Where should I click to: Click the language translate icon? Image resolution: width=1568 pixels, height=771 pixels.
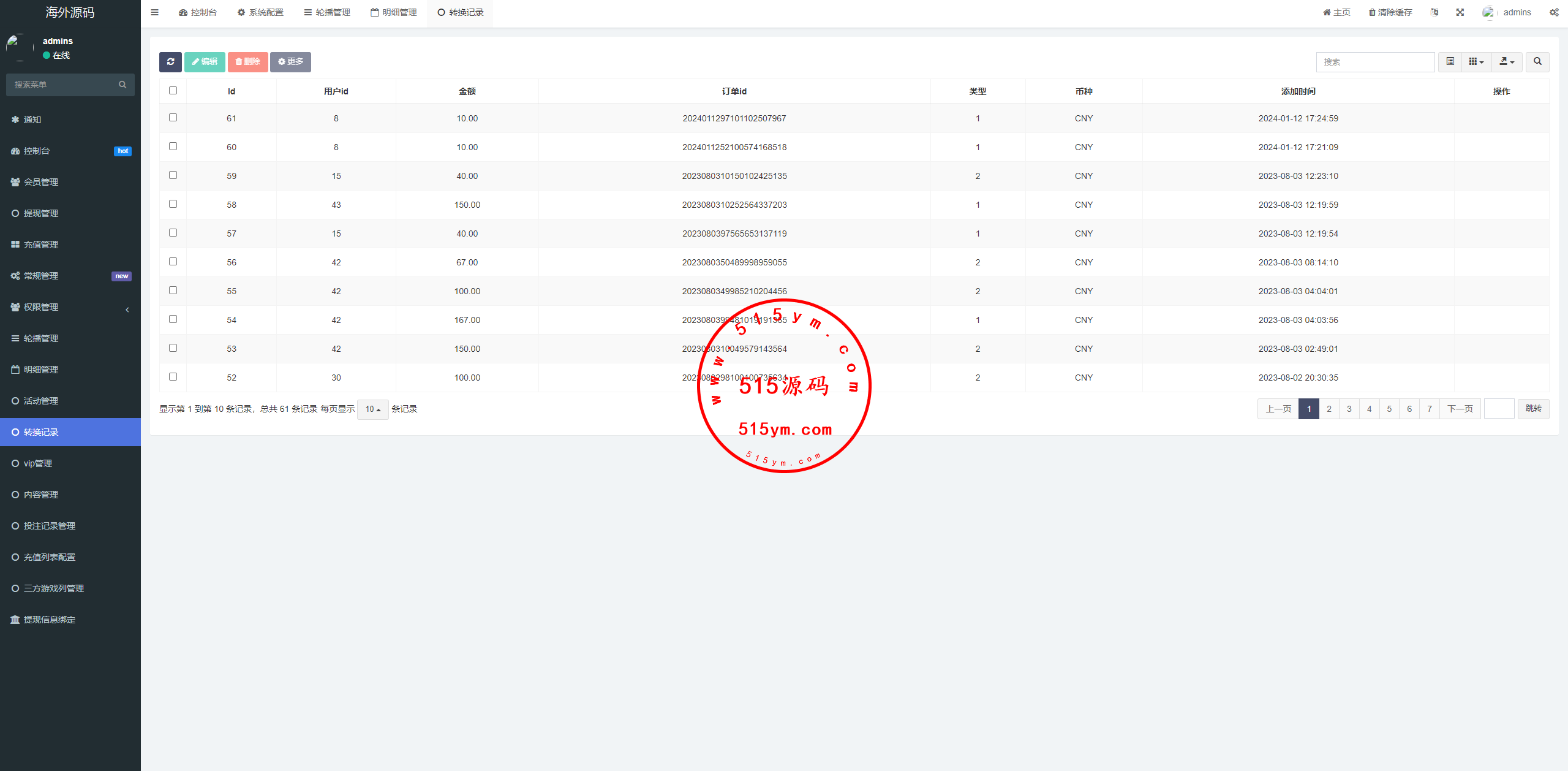pos(1434,12)
